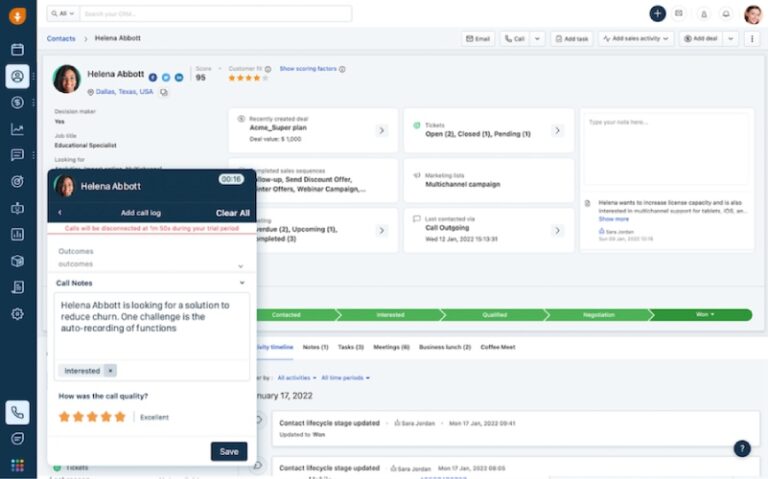Switch to the Meetings (0) tab

[x=391, y=347]
